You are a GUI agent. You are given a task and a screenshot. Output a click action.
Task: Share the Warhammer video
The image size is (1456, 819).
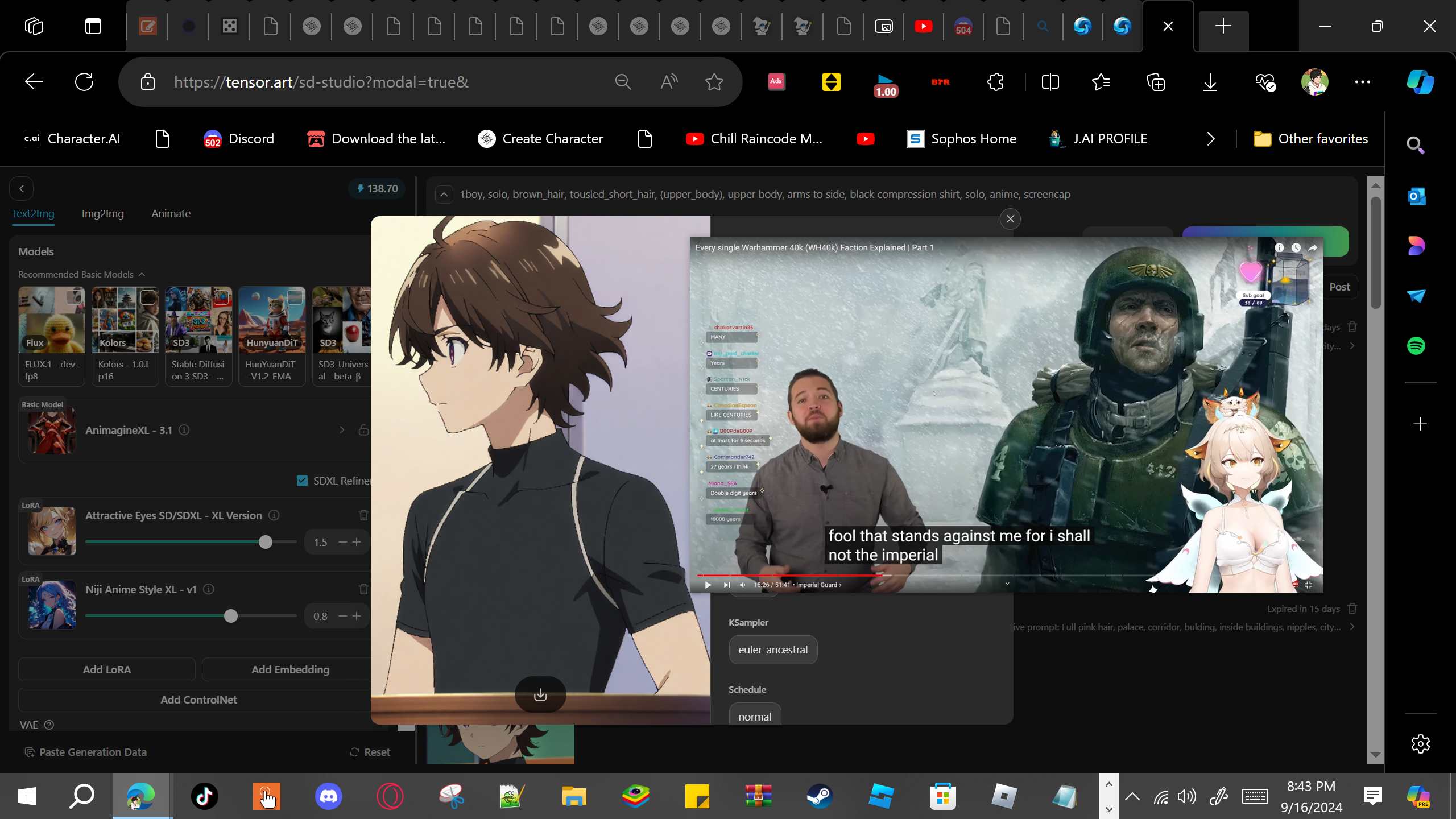coord(1313,248)
